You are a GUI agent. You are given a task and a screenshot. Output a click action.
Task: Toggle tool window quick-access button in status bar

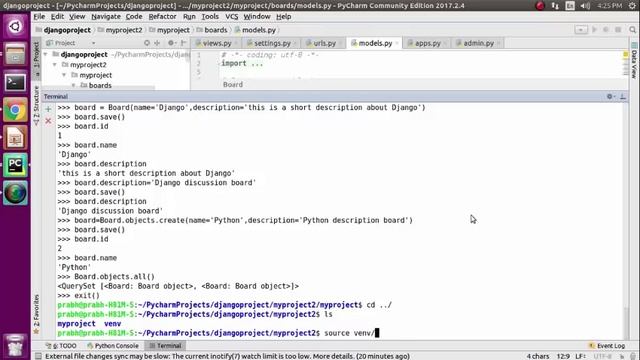[38, 356]
